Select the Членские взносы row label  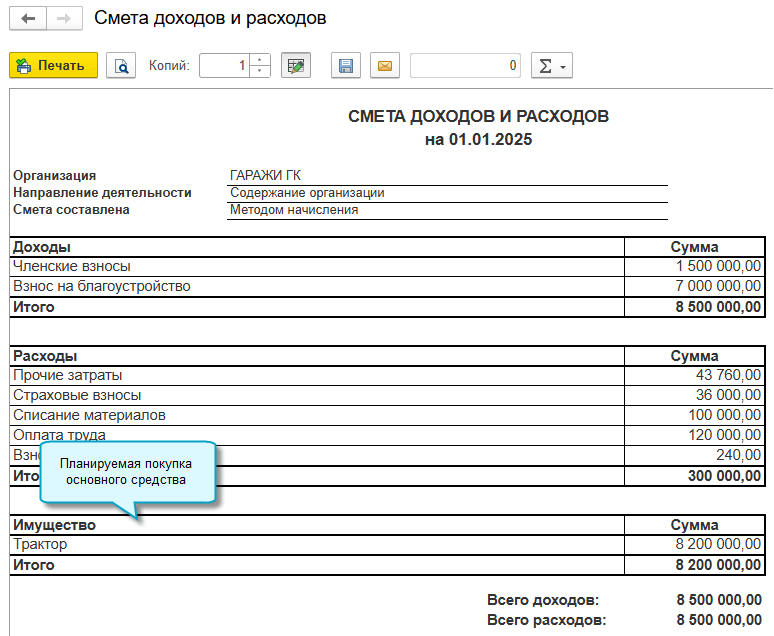[x=72, y=266]
